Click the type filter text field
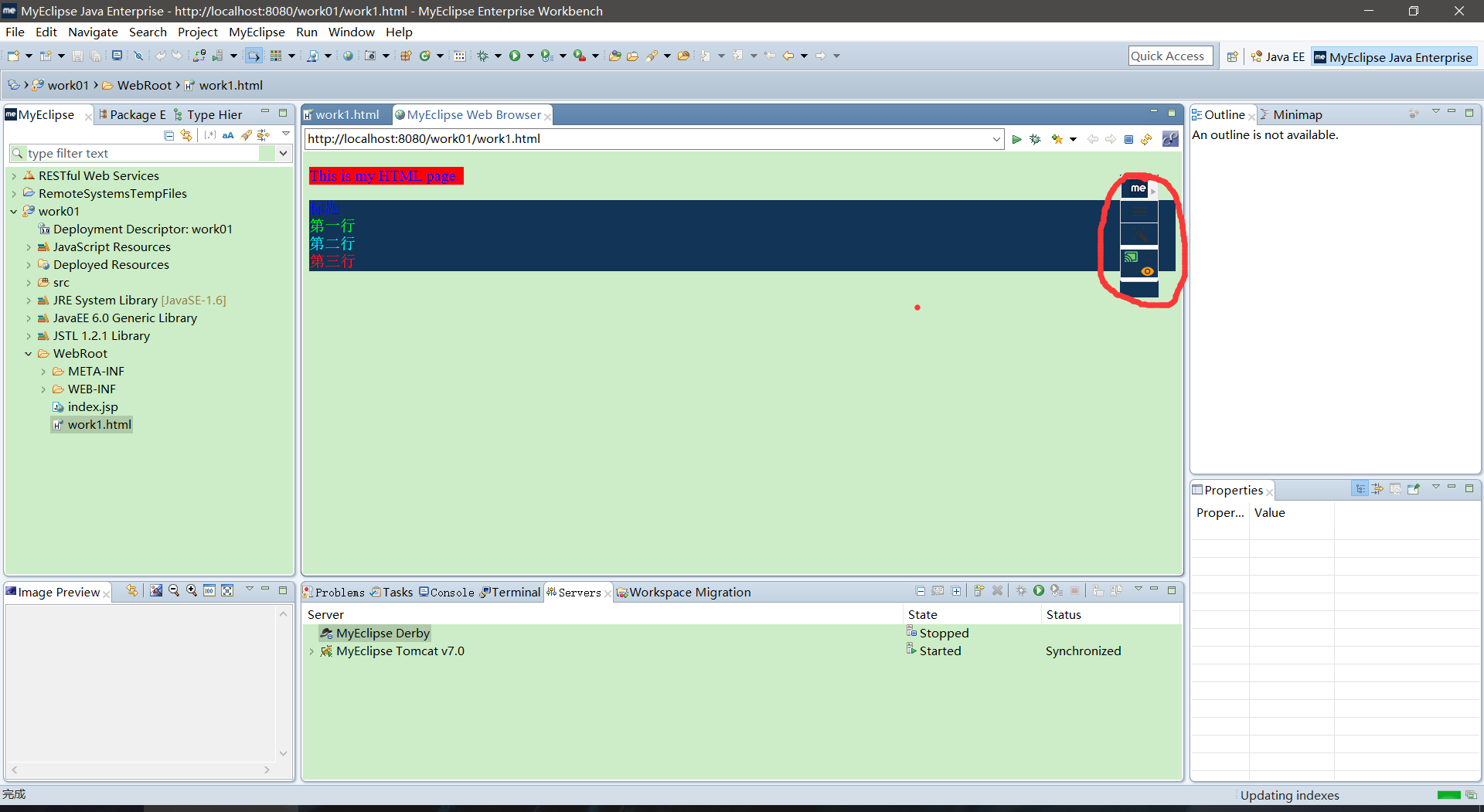Viewport: 1484px width, 812px height. [143, 153]
